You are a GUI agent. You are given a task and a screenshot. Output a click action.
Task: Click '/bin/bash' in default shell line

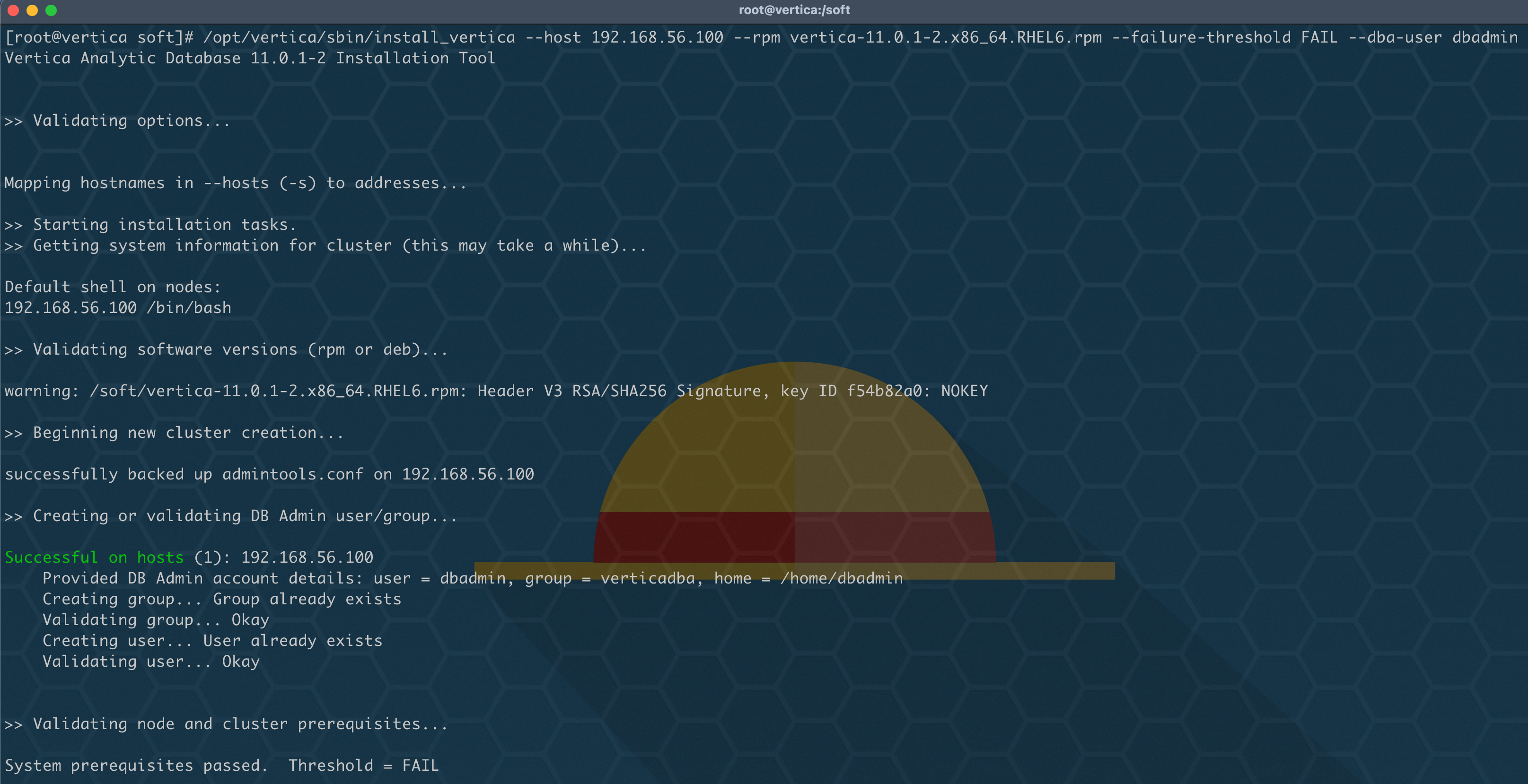click(189, 308)
